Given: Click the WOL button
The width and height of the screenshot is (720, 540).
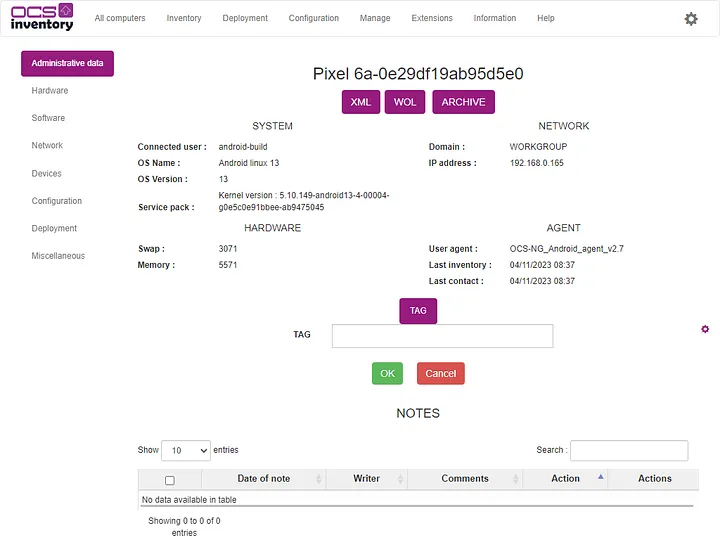Looking at the screenshot, I should pyautogui.click(x=405, y=102).
